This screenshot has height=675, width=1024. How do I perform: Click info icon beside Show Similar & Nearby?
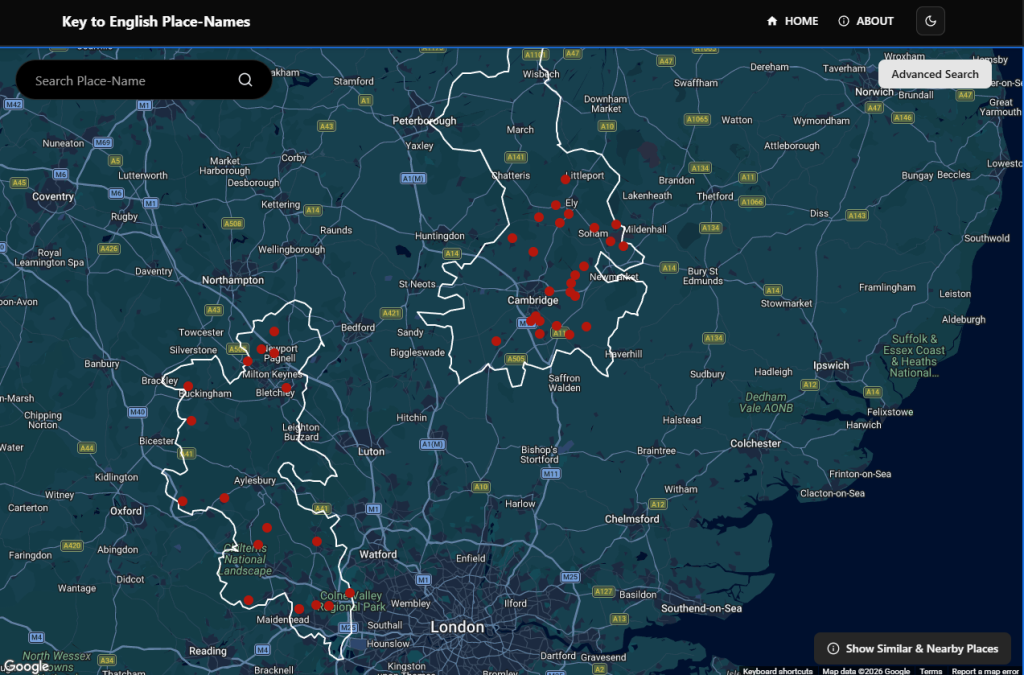click(x=833, y=648)
